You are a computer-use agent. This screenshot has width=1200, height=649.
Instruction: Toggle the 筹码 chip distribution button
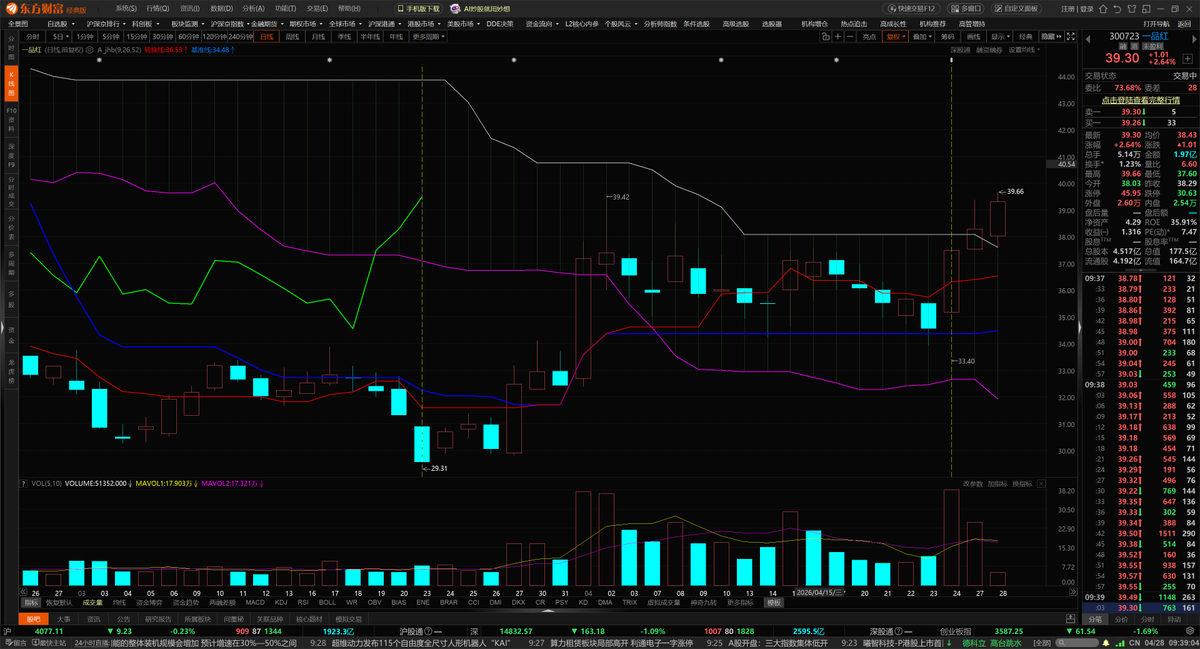pos(948,36)
